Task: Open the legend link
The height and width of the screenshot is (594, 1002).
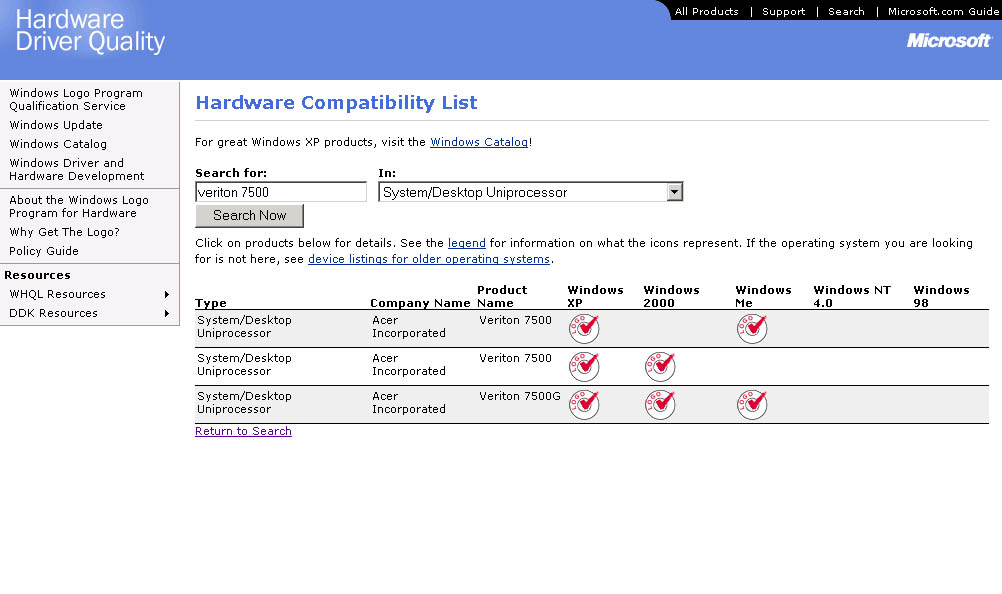Action: [466, 243]
